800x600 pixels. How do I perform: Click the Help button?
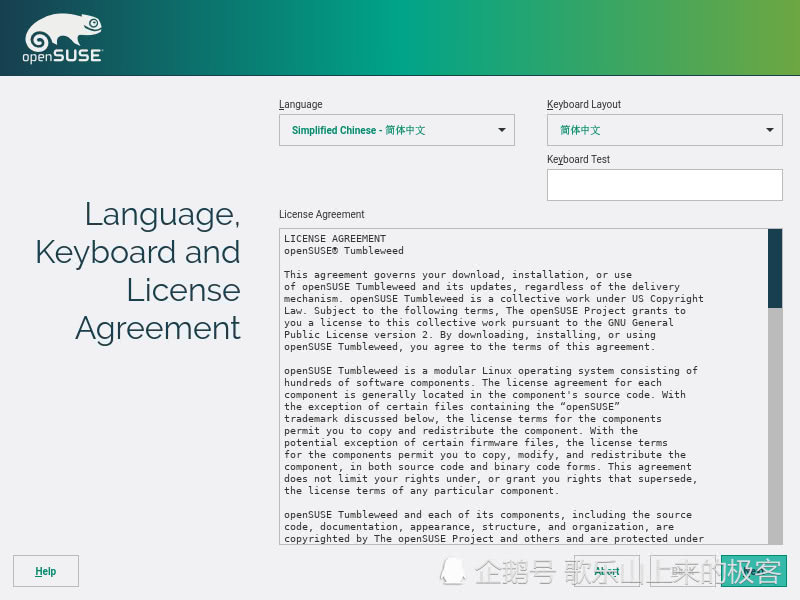(46, 571)
